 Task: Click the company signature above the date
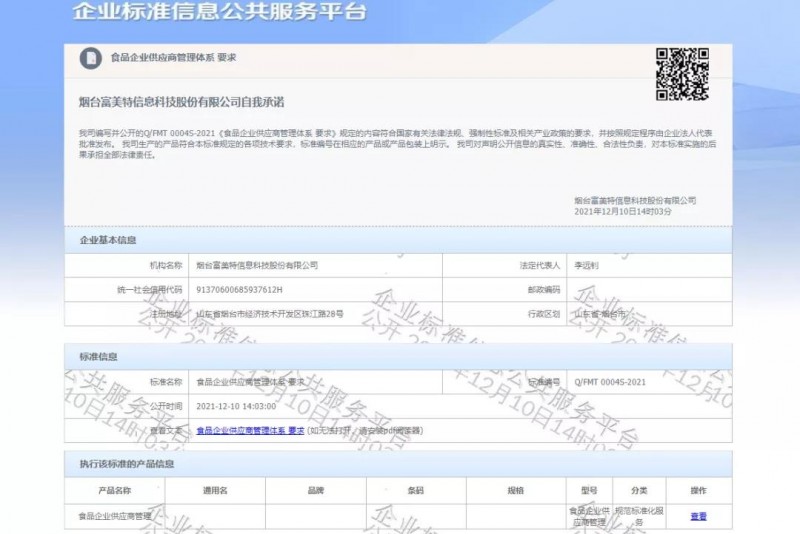coord(635,200)
